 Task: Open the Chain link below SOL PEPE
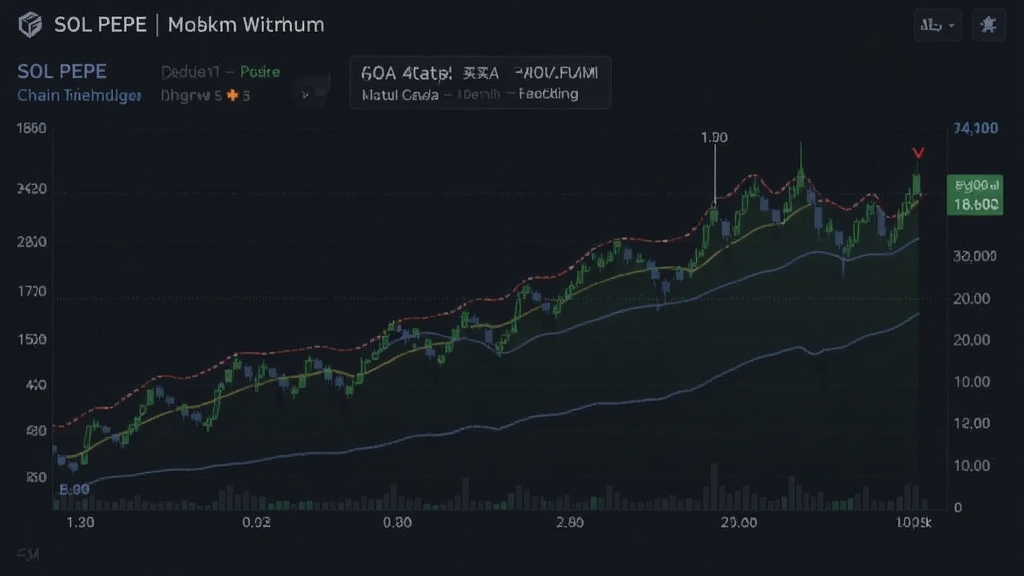pyautogui.click(x=78, y=95)
